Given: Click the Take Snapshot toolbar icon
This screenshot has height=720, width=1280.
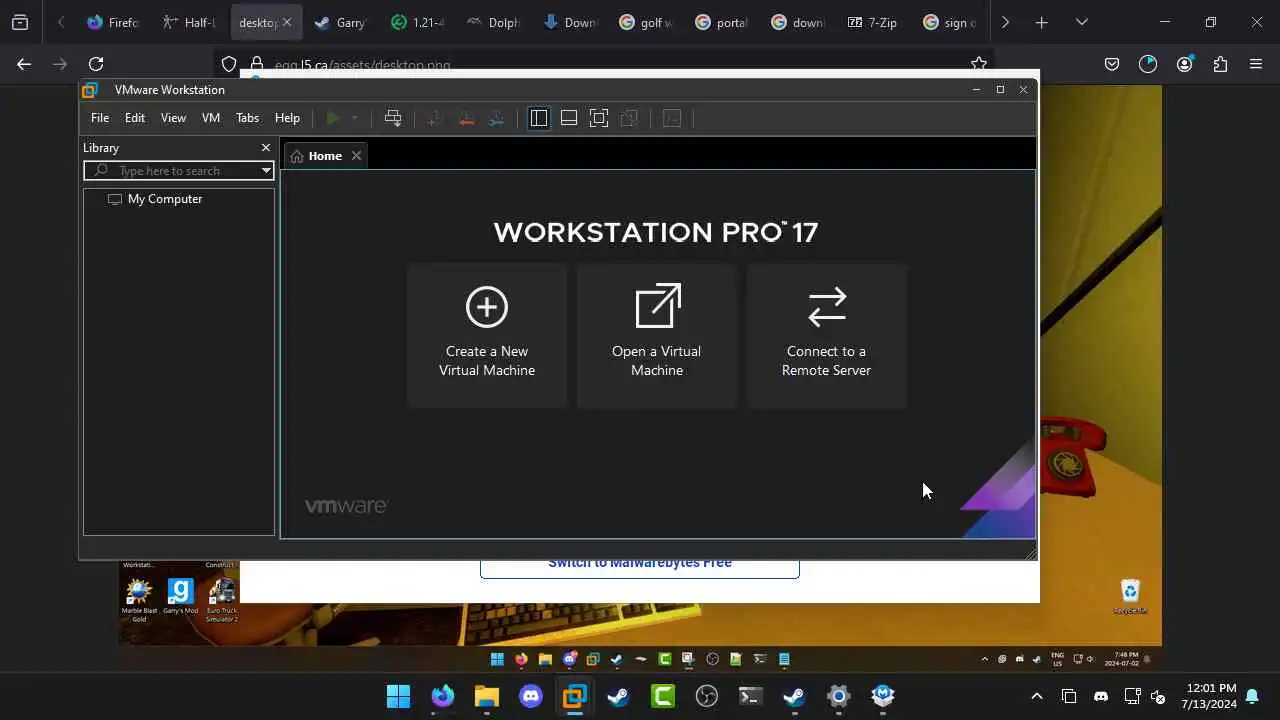Looking at the screenshot, I should (x=434, y=118).
